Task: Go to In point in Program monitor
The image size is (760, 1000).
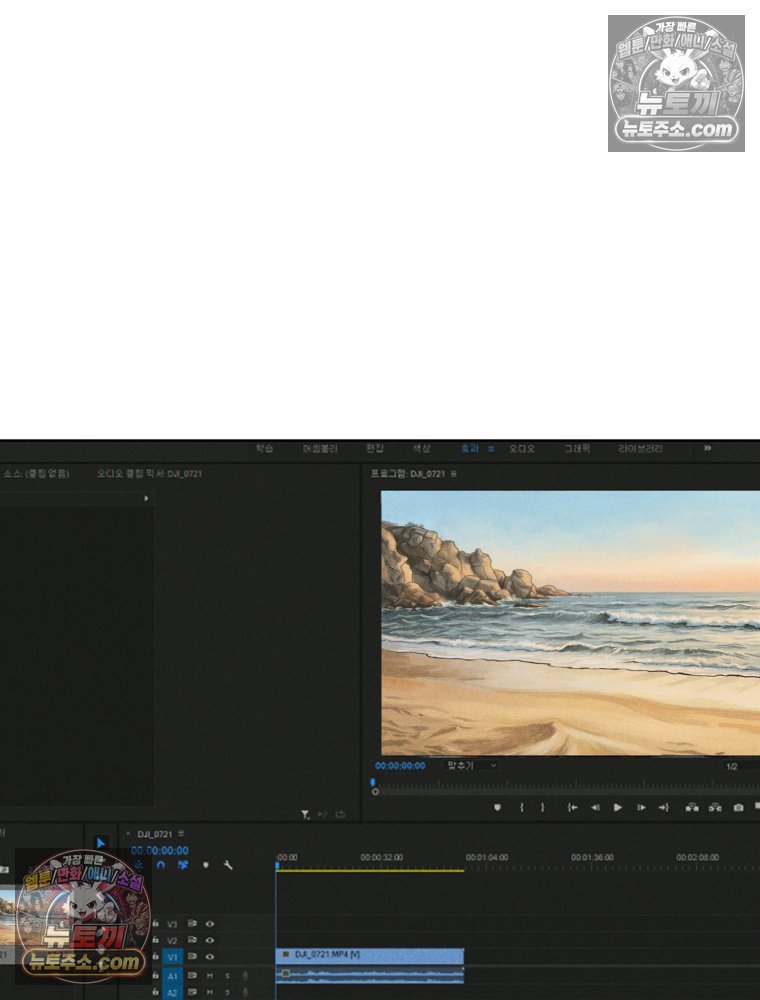Action: click(x=573, y=807)
